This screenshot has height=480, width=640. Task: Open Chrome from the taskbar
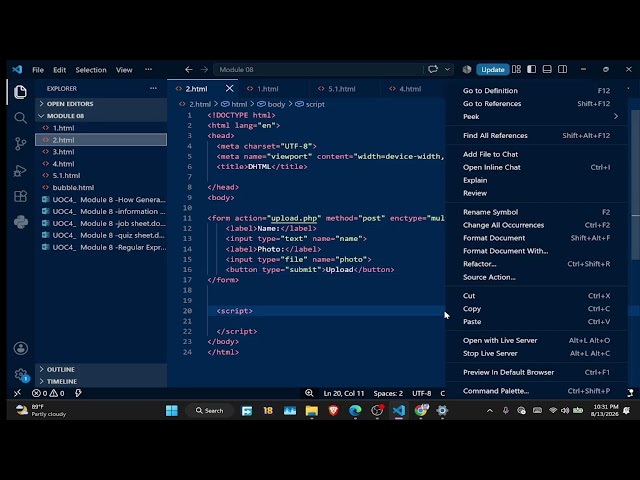(x=420, y=410)
